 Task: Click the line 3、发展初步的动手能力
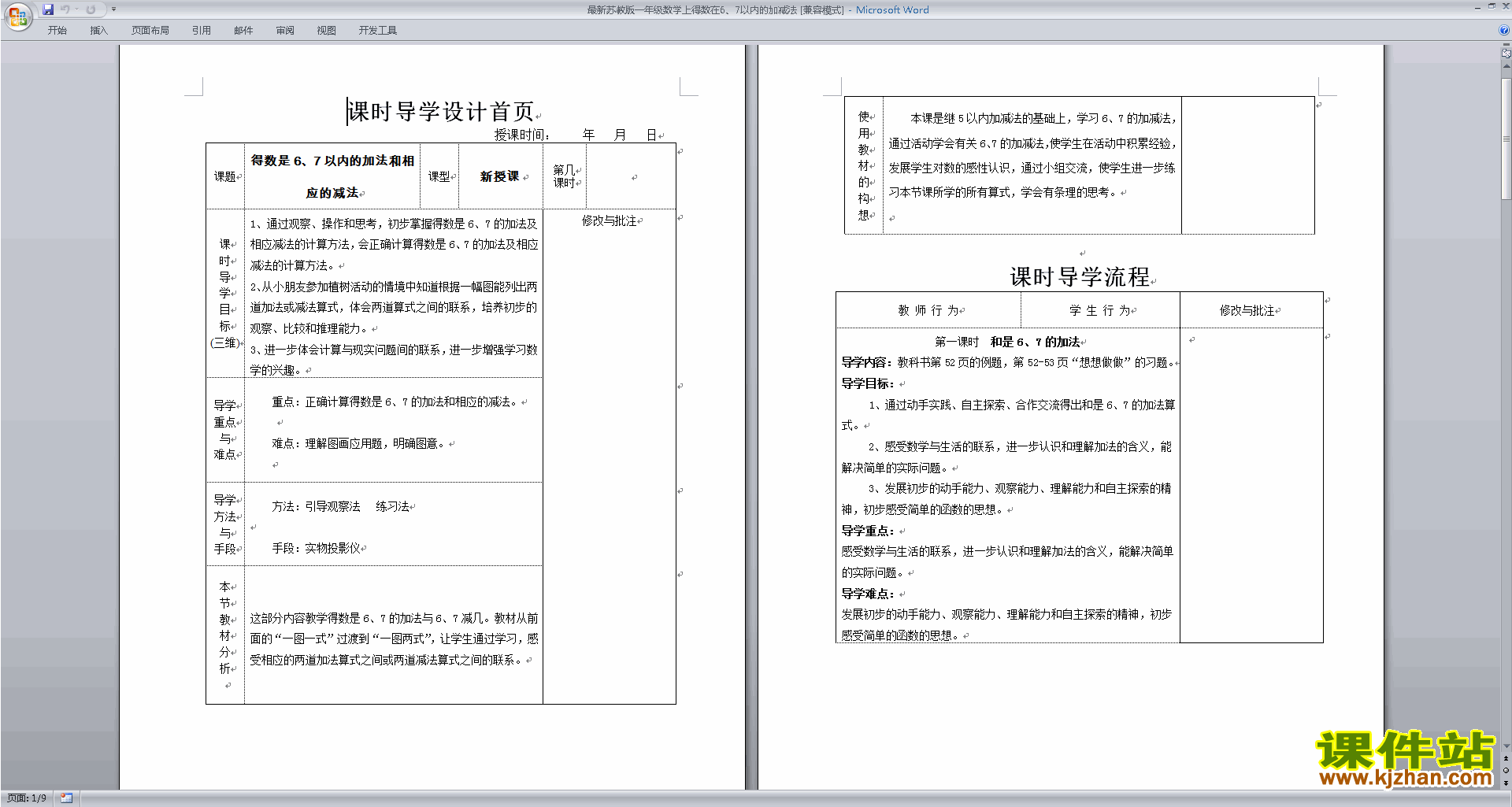coord(1008,499)
